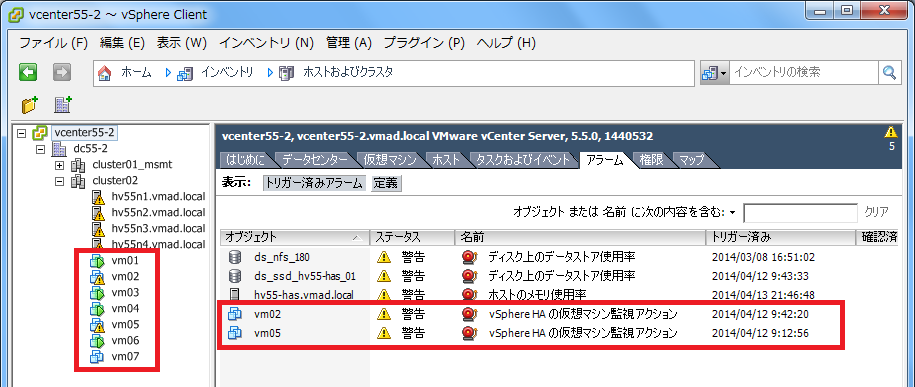915x387 pixels.
Task: Select the 定義 view button
Action: click(x=385, y=183)
